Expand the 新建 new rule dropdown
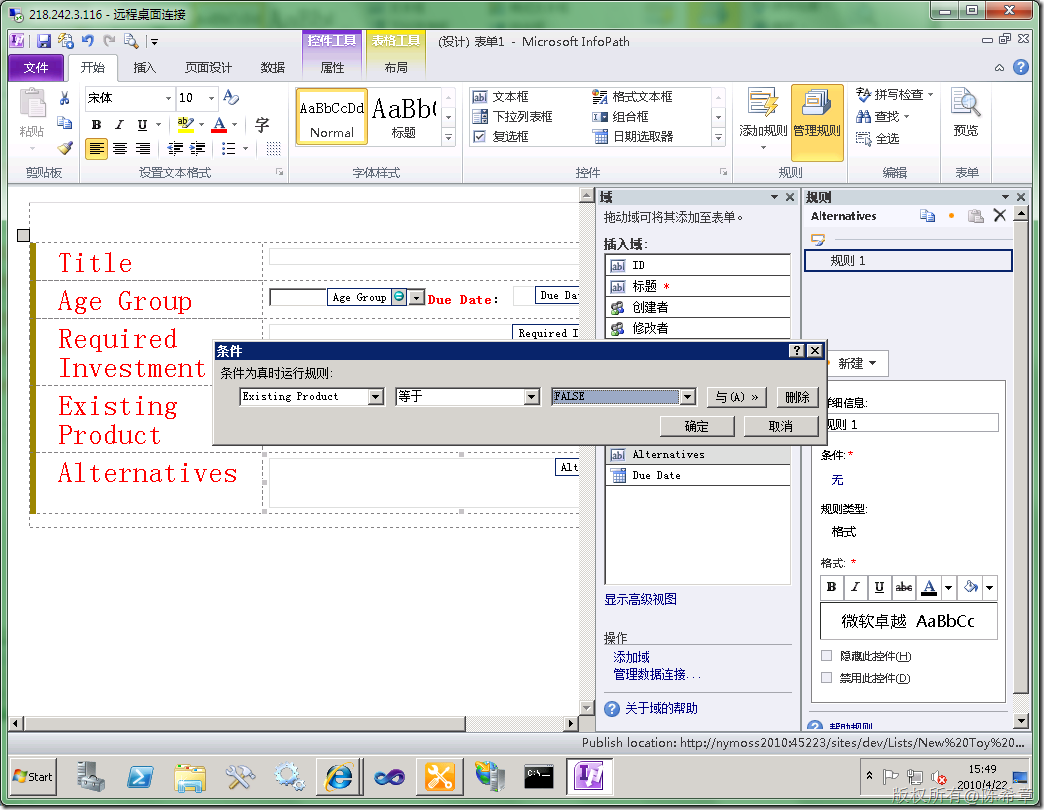1044x810 pixels. 857,363
